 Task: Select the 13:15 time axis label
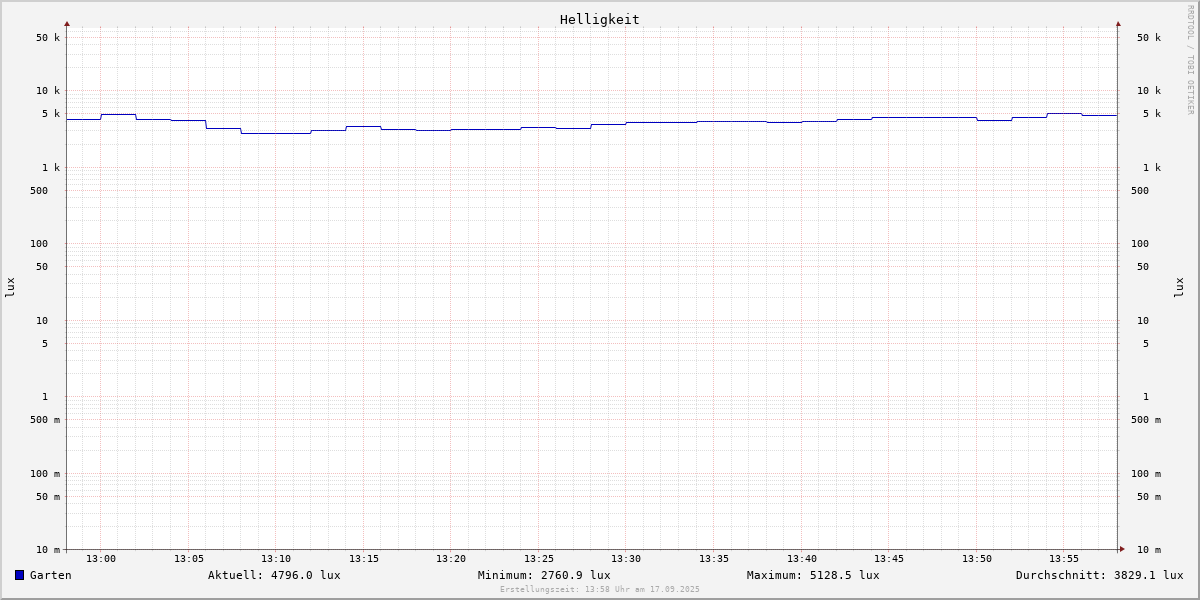coord(364,559)
